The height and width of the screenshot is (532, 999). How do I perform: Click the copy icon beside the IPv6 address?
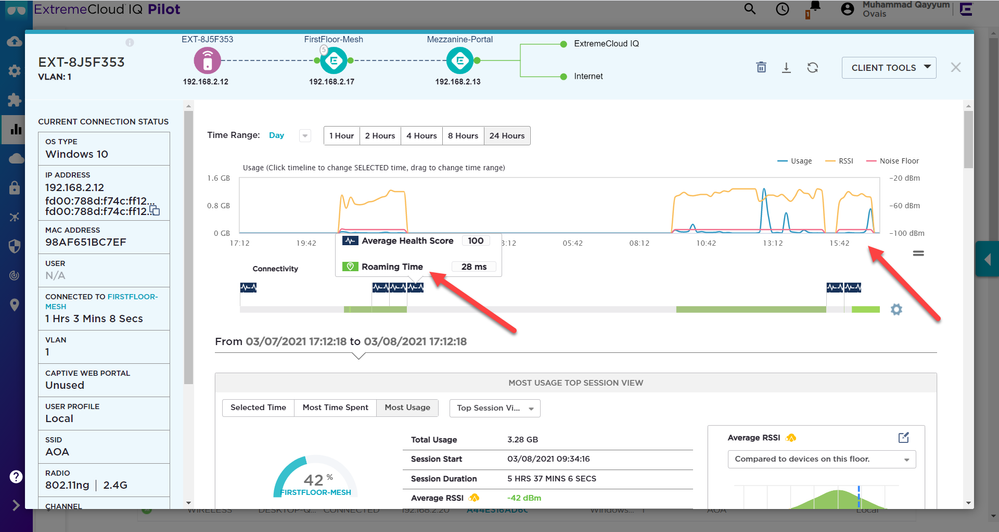click(155, 210)
